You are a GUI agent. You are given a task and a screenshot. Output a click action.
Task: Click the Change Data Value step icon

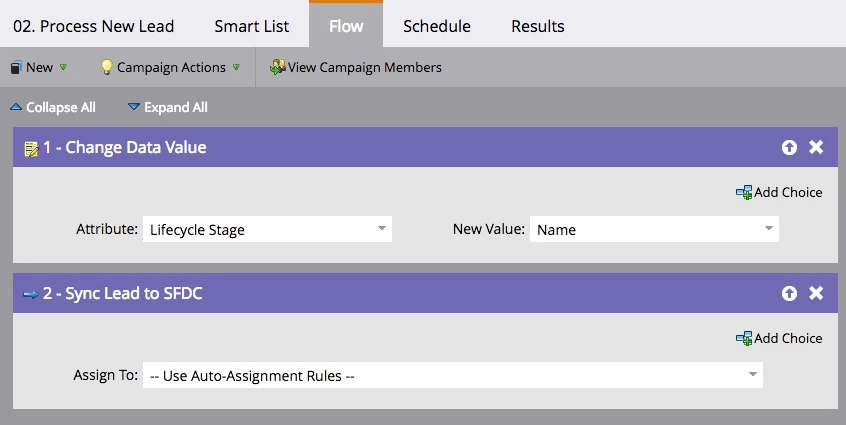(31, 148)
